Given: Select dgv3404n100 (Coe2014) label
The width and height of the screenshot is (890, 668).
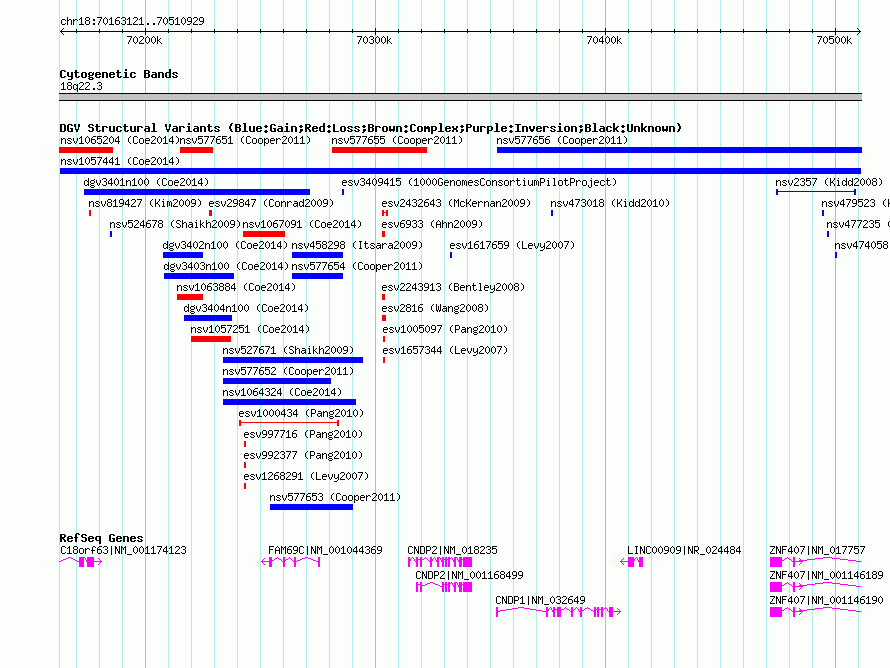Looking at the screenshot, I should tap(246, 308).
